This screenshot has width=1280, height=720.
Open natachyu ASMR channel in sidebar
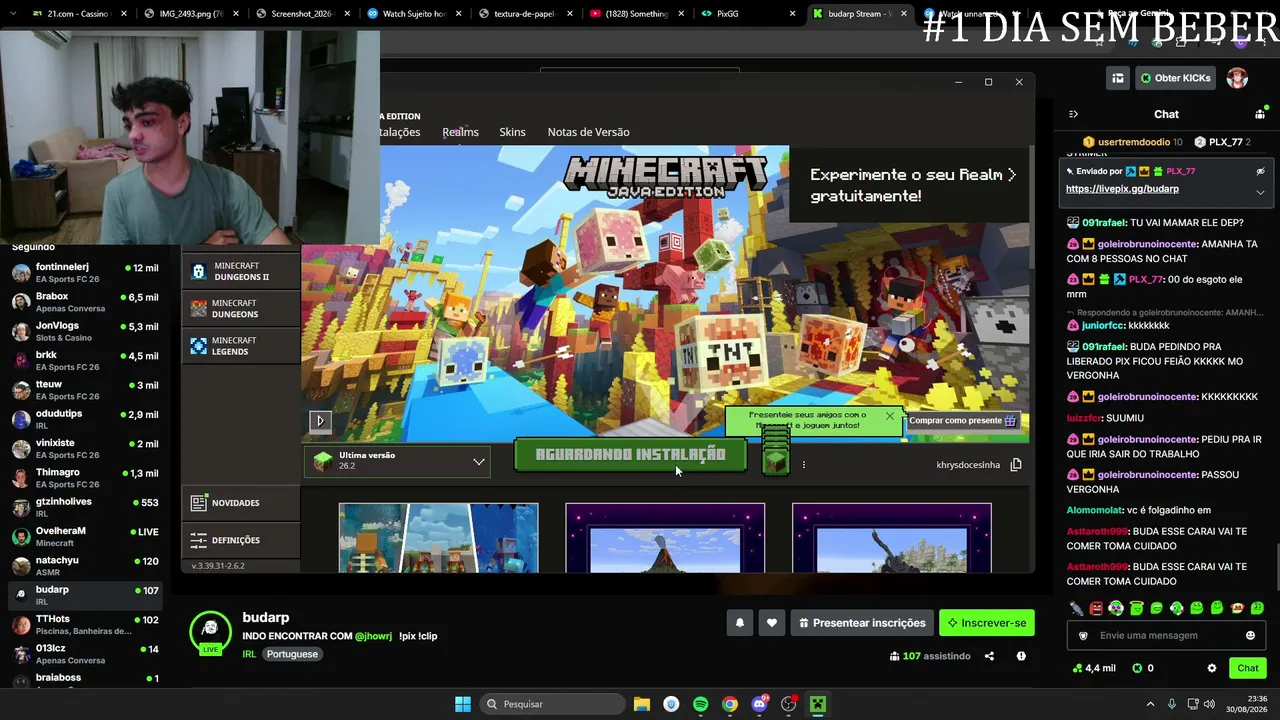click(x=85, y=566)
